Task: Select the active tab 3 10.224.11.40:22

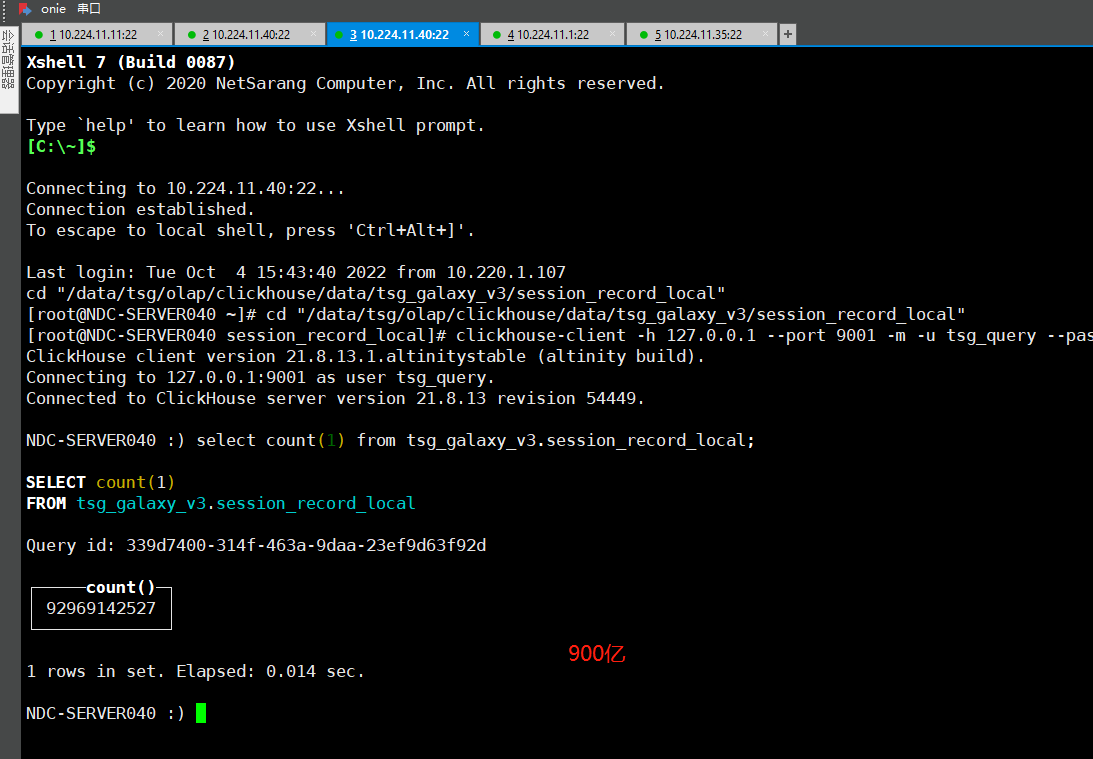Action: click(398, 35)
